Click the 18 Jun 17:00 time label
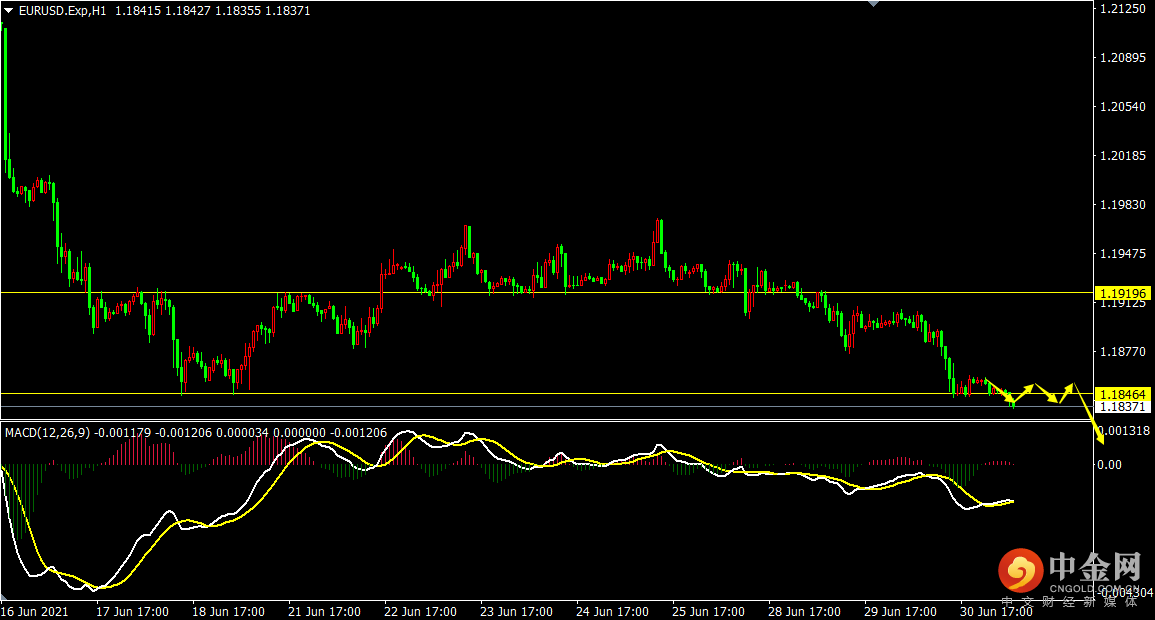 tap(228, 612)
